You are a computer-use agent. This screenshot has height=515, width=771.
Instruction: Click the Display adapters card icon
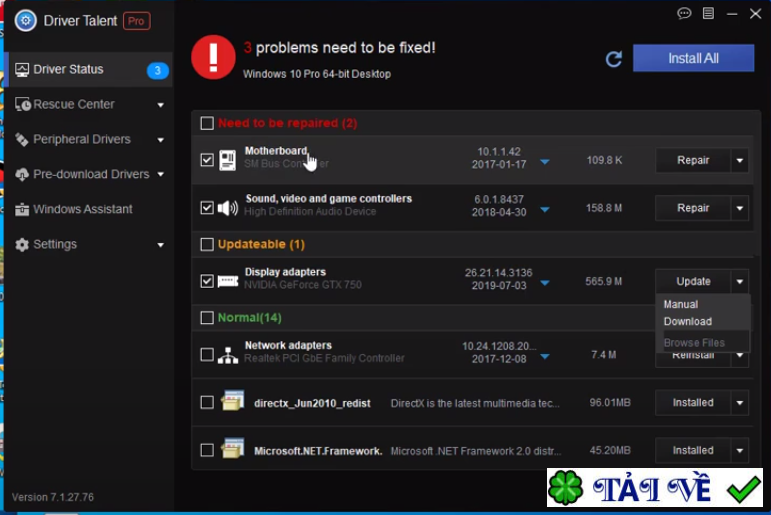(x=228, y=282)
